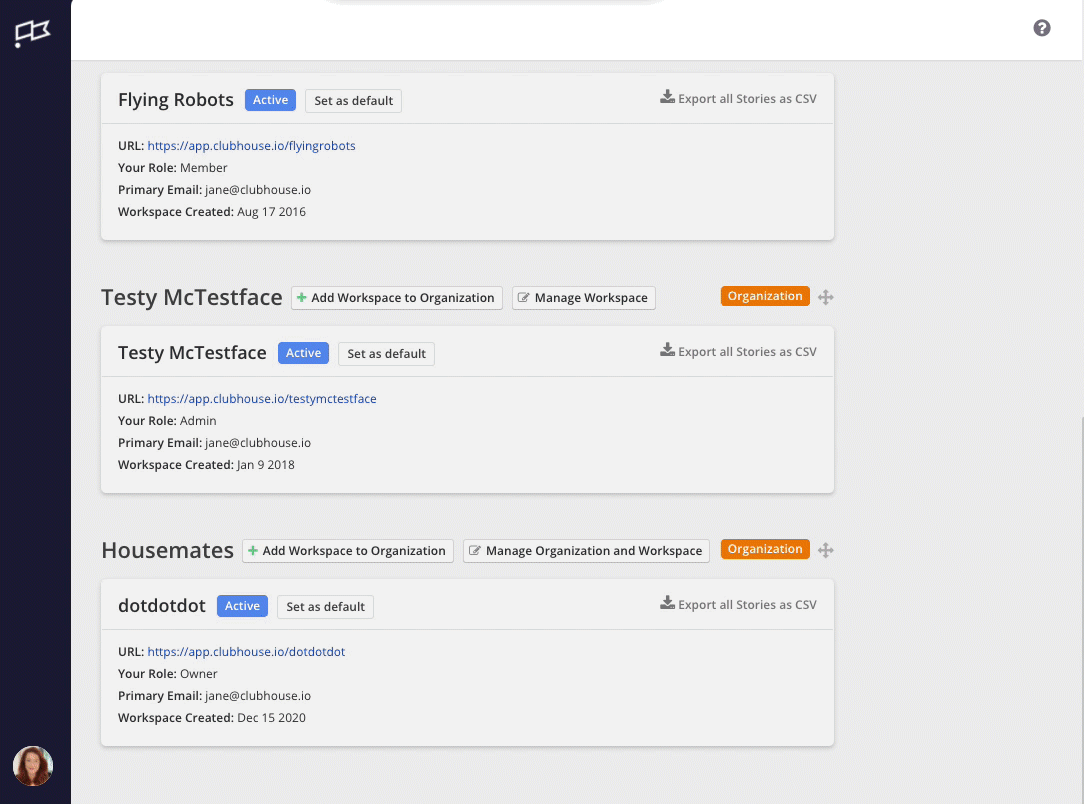Click the page vertical scrollbar

(1081, 608)
